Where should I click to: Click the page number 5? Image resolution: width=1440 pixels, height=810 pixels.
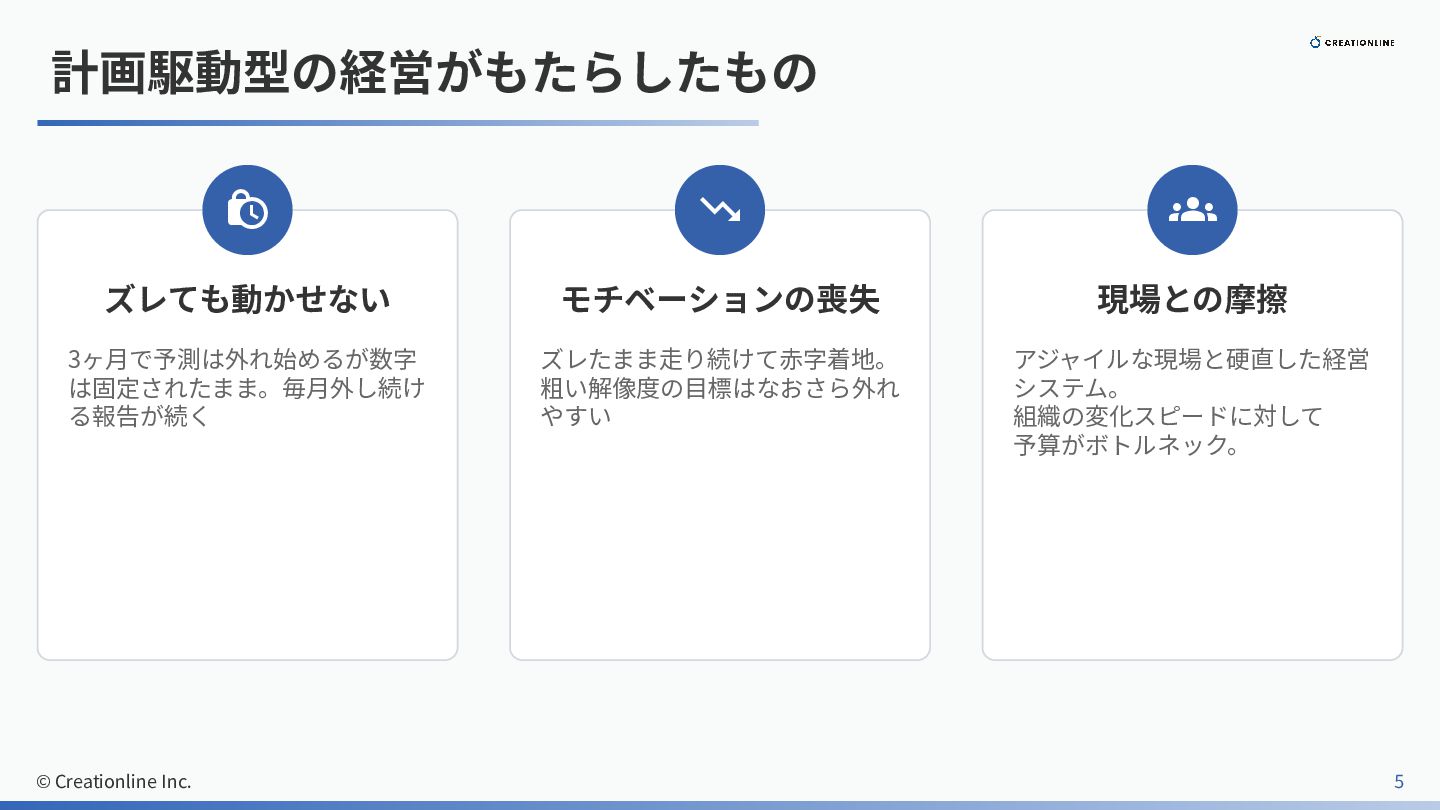coord(1399,781)
